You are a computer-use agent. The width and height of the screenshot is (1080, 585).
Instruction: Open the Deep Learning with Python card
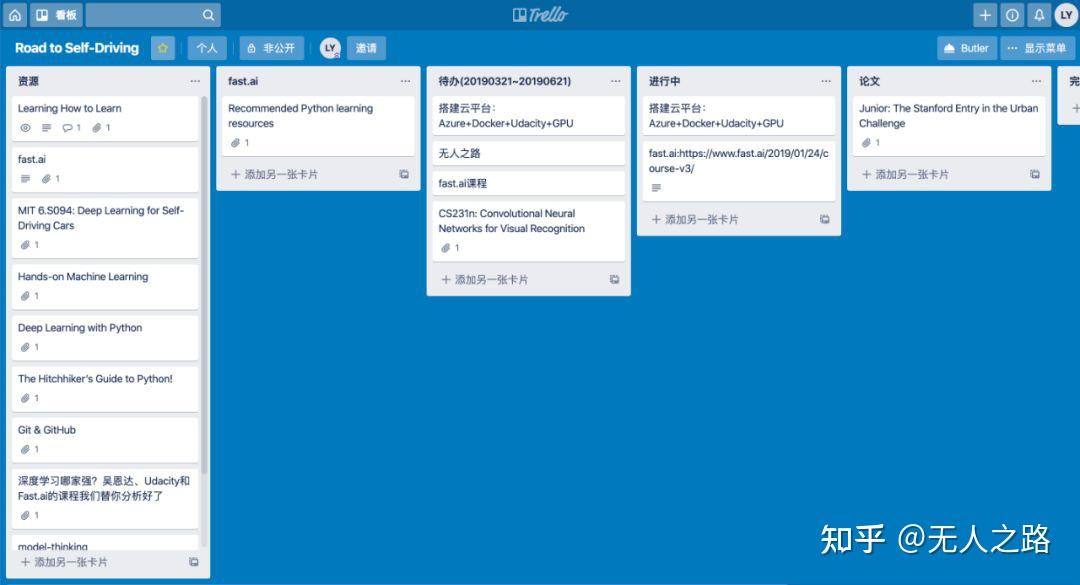105,337
